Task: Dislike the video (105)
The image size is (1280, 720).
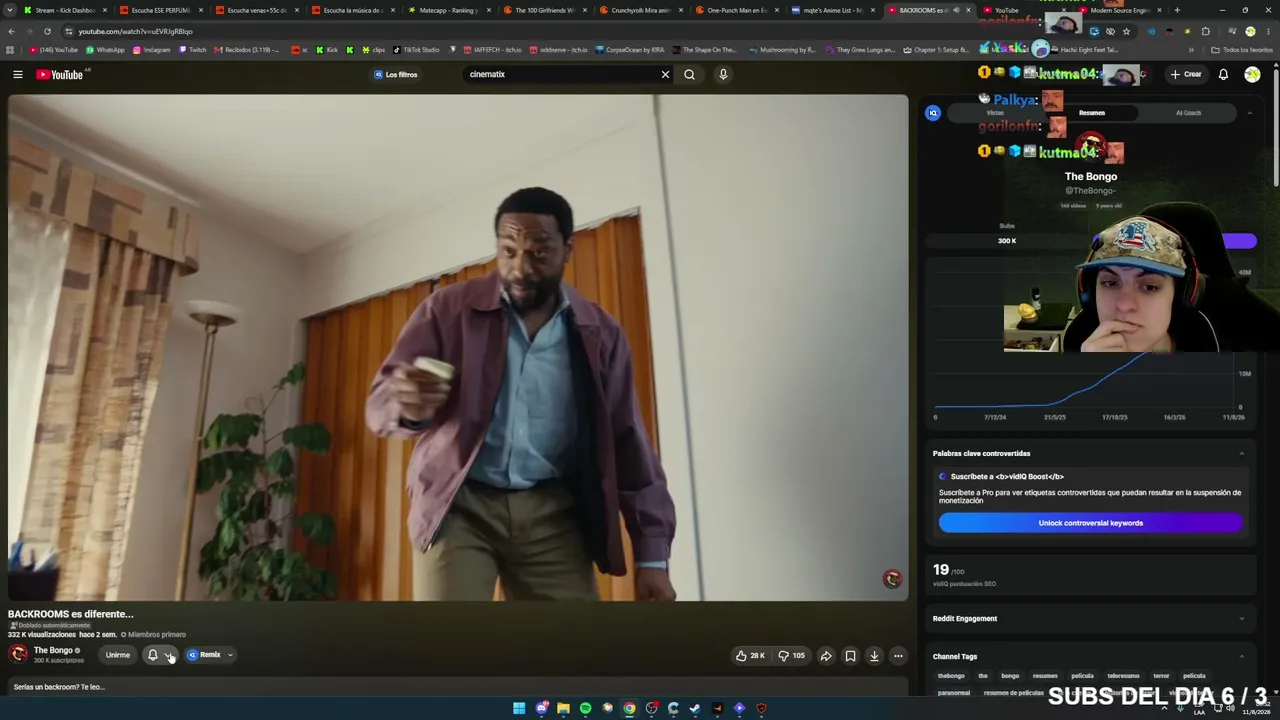Action: pyautogui.click(x=791, y=656)
